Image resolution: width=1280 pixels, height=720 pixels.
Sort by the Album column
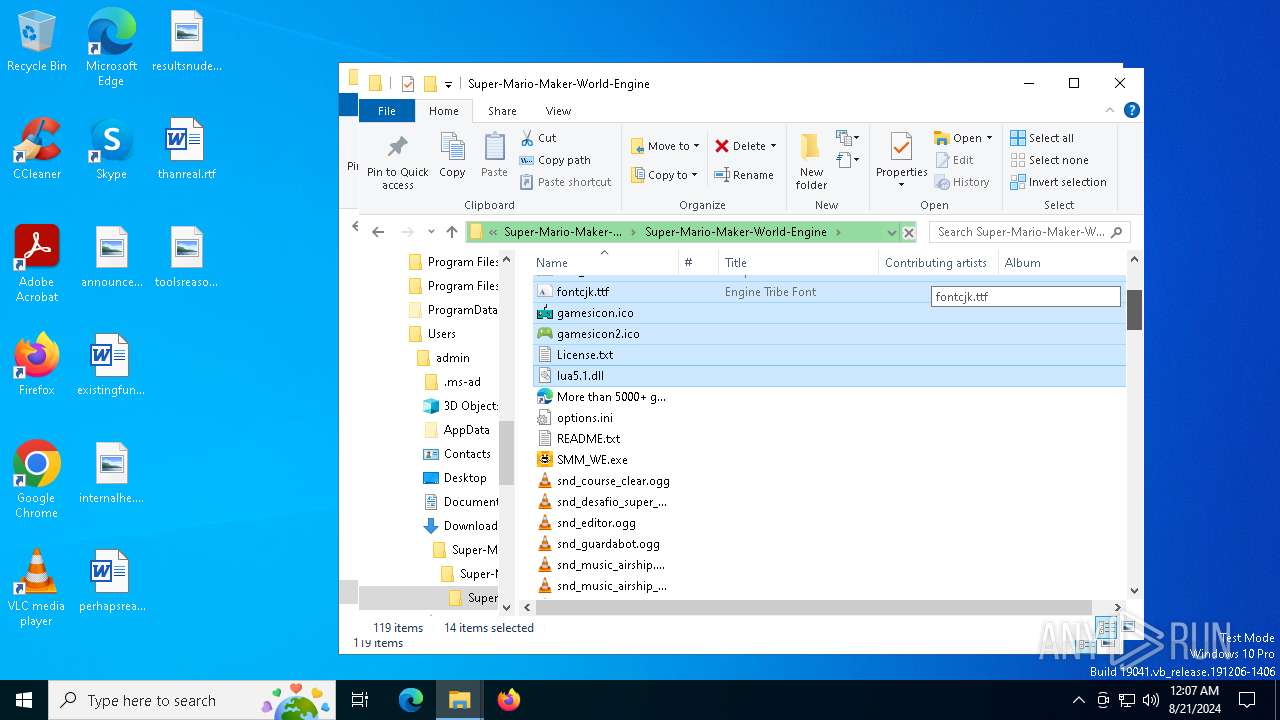click(x=1060, y=263)
